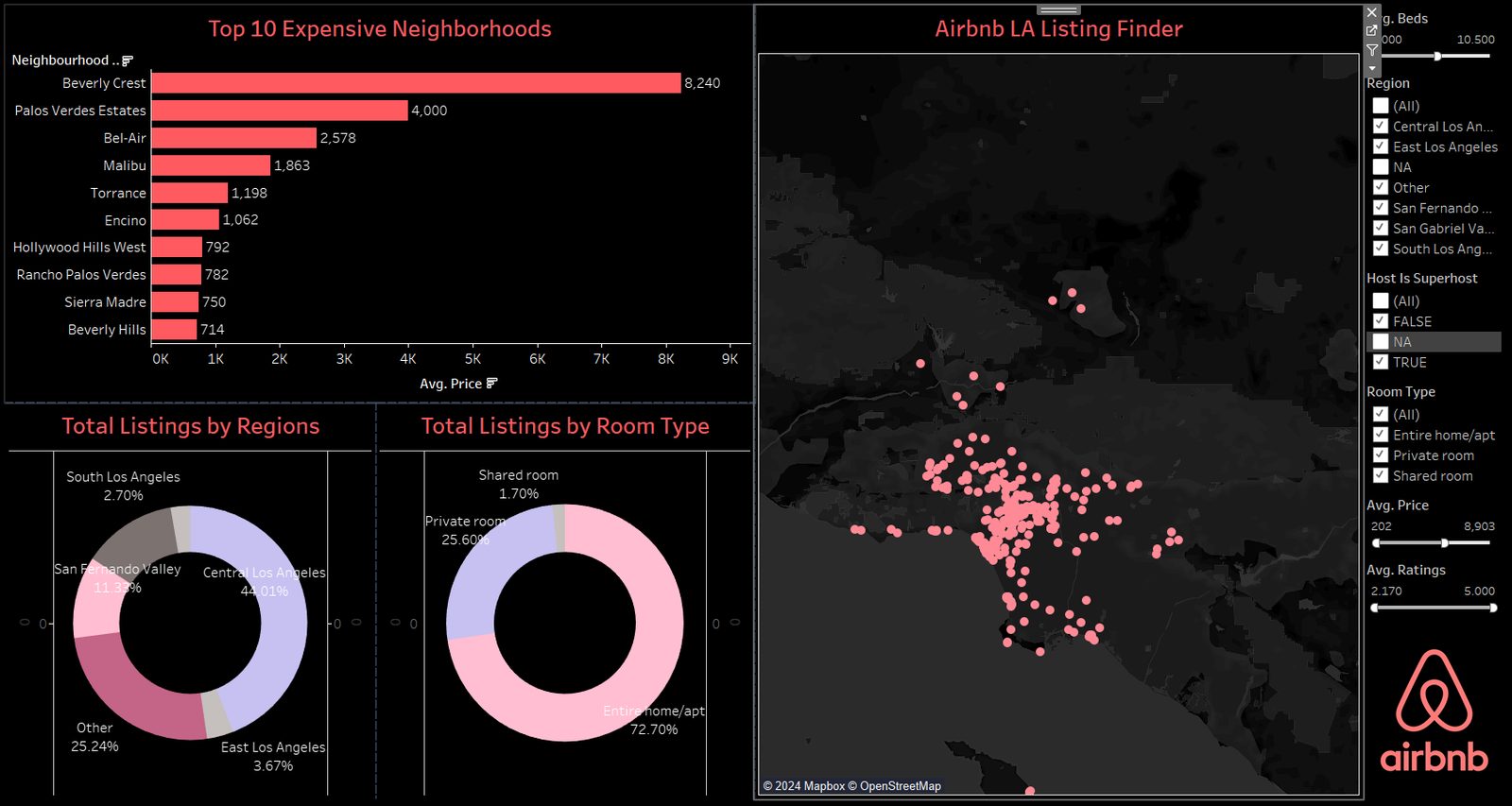1512x806 pixels.
Task: Click the Avg. Ratings slider's upper handle
Action: tap(1493, 608)
